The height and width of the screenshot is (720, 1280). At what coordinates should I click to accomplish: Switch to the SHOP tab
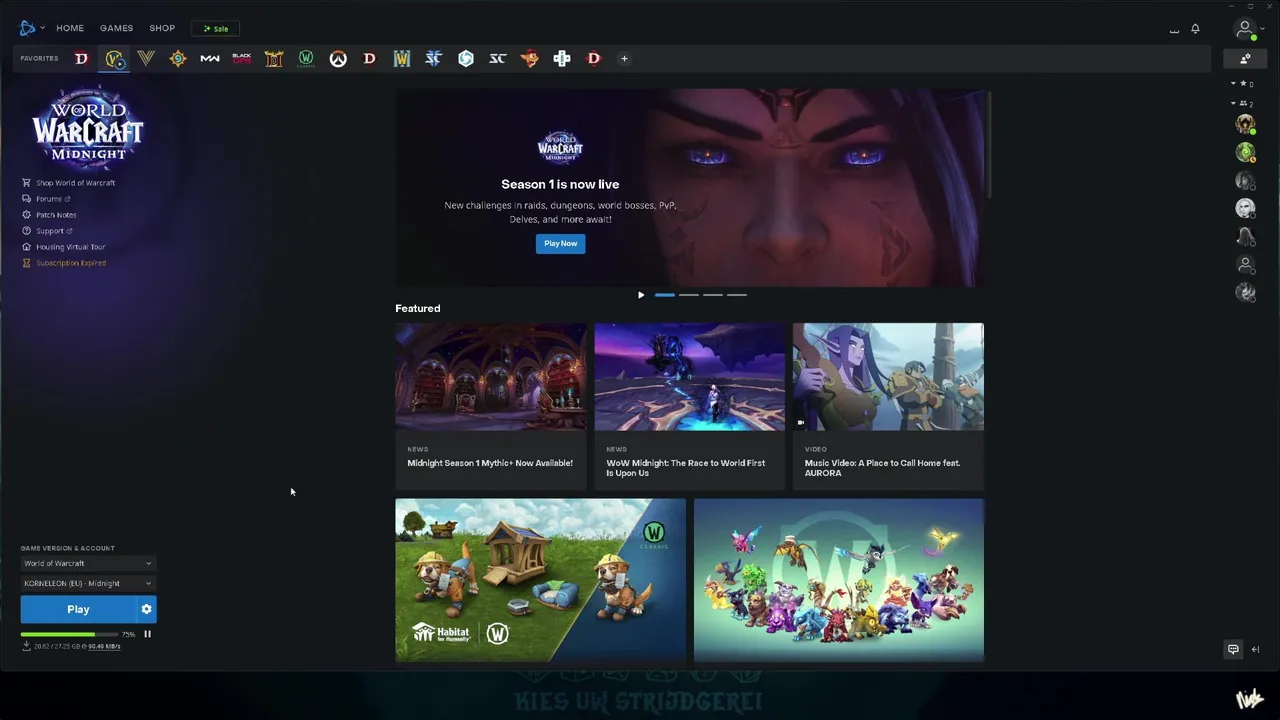pos(162,28)
